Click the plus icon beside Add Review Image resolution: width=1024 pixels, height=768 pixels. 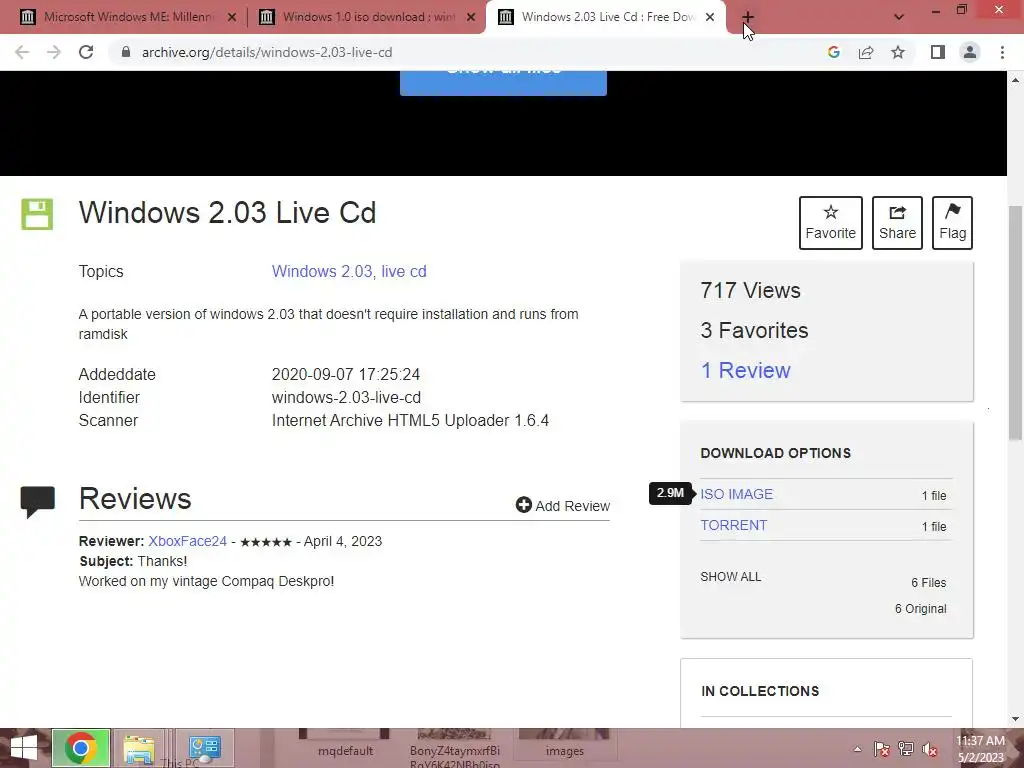click(523, 505)
